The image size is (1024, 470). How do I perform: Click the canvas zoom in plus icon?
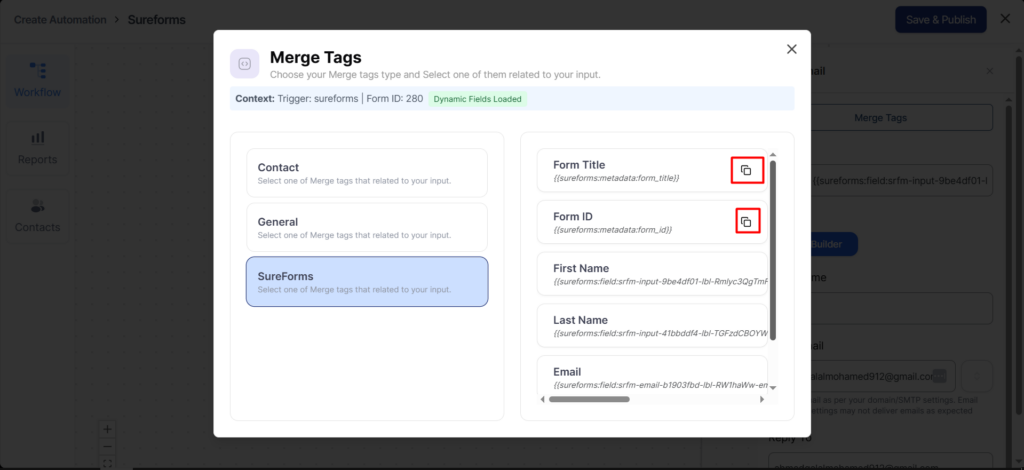pyautogui.click(x=108, y=429)
